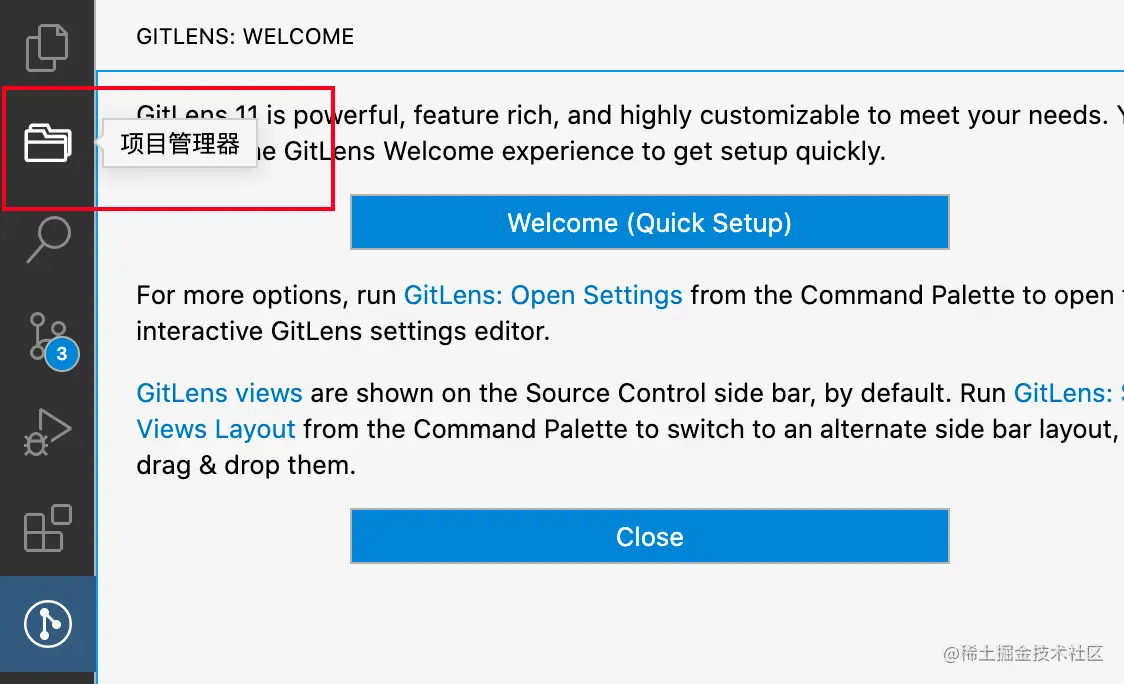Open the GitLens views link
The image size is (1124, 684).
(x=219, y=393)
